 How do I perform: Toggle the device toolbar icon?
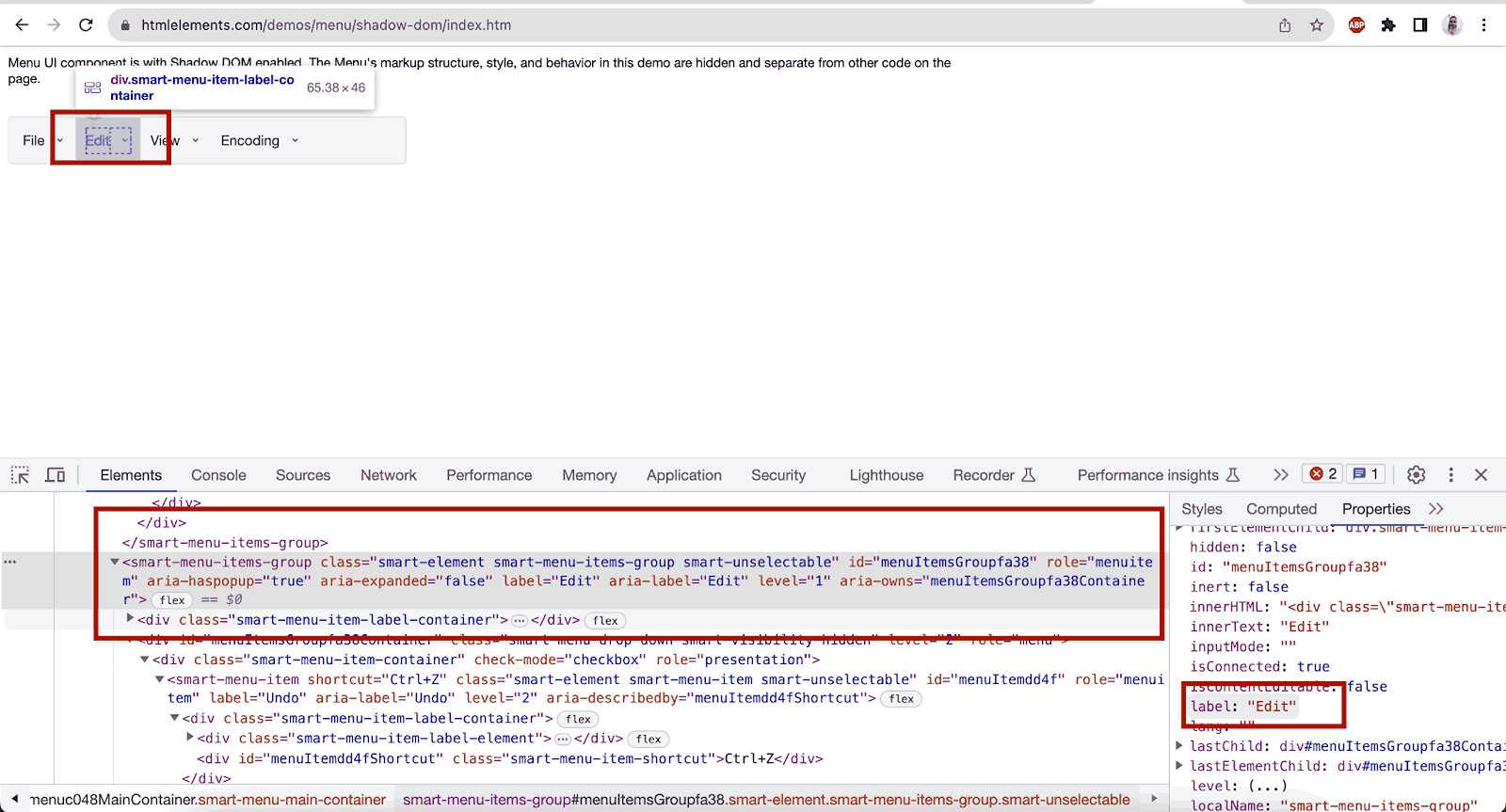click(x=56, y=475)
